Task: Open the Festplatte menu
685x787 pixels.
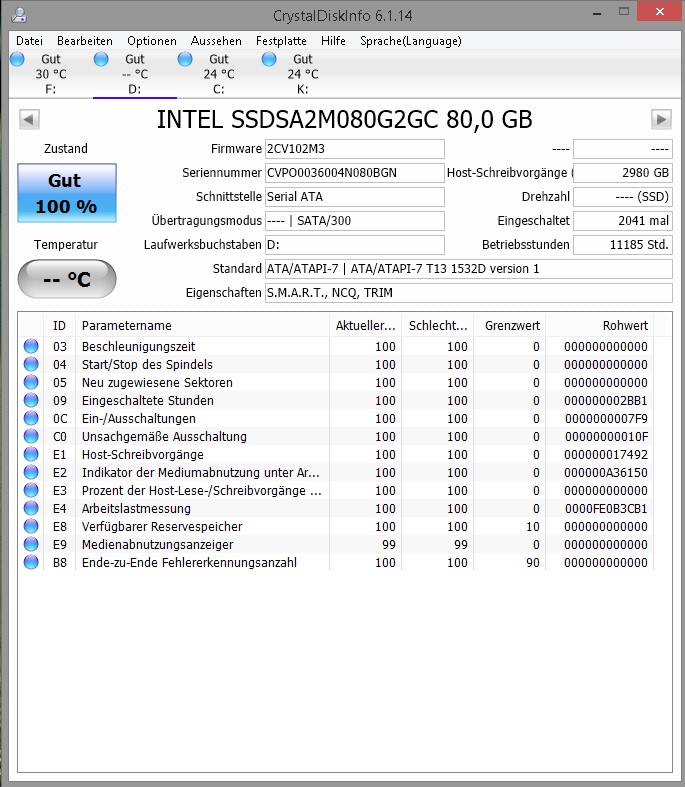Action: (281, 41)
